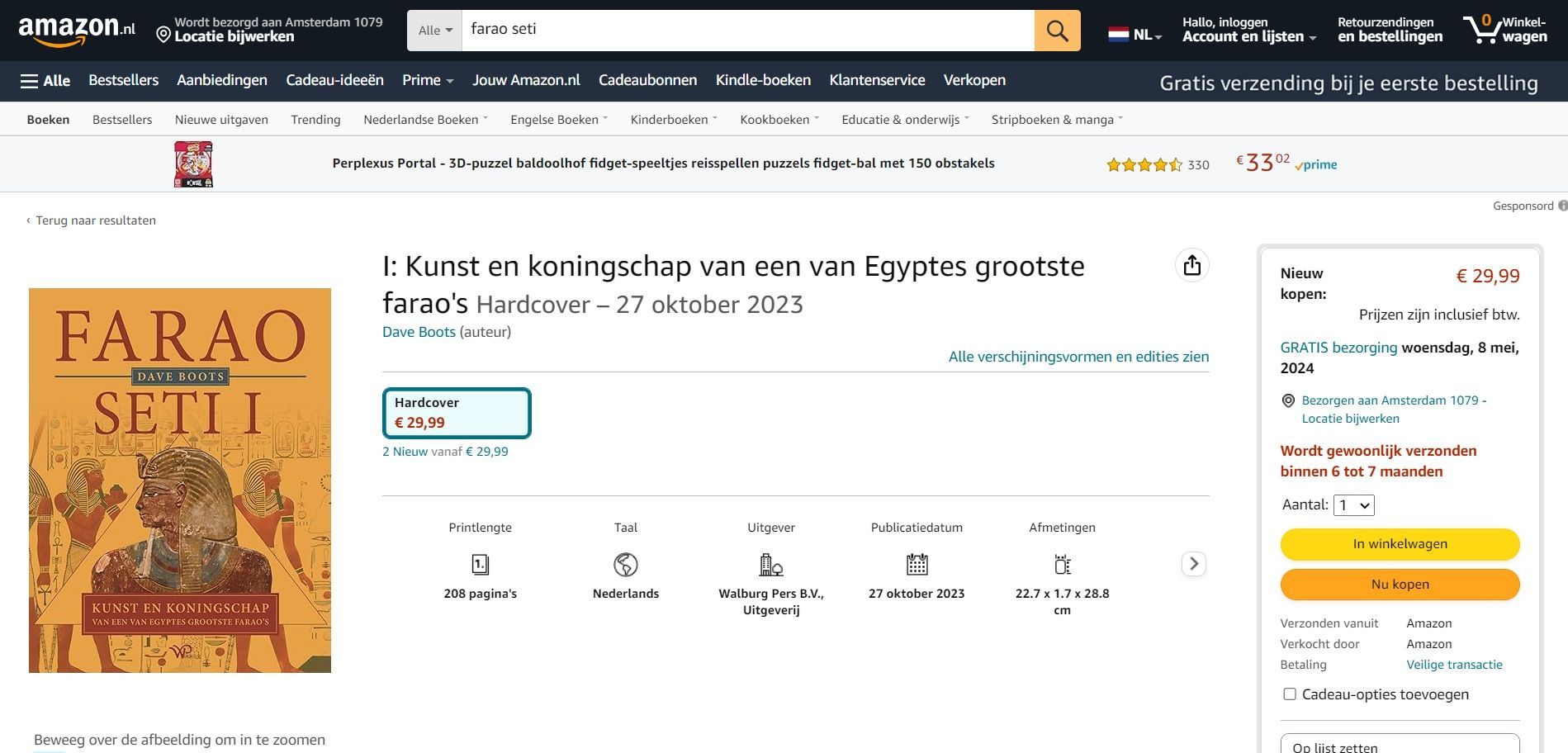Viewport: 1568px width, 753px height.
Task: Click the Farao Seti I book cover
Action: click(x=180, y=481)
